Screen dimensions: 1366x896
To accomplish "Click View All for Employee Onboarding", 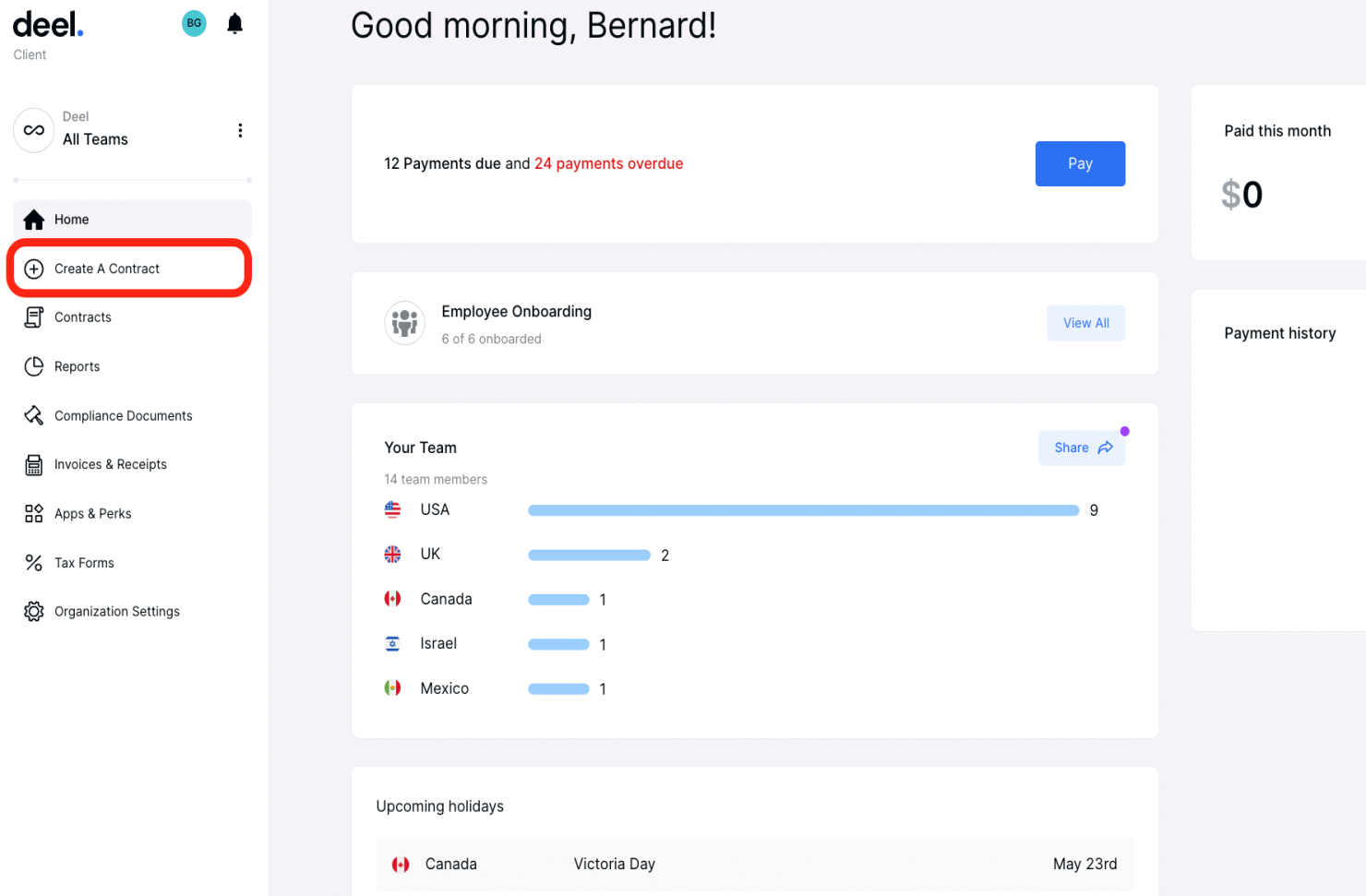I will point(1085,323).
